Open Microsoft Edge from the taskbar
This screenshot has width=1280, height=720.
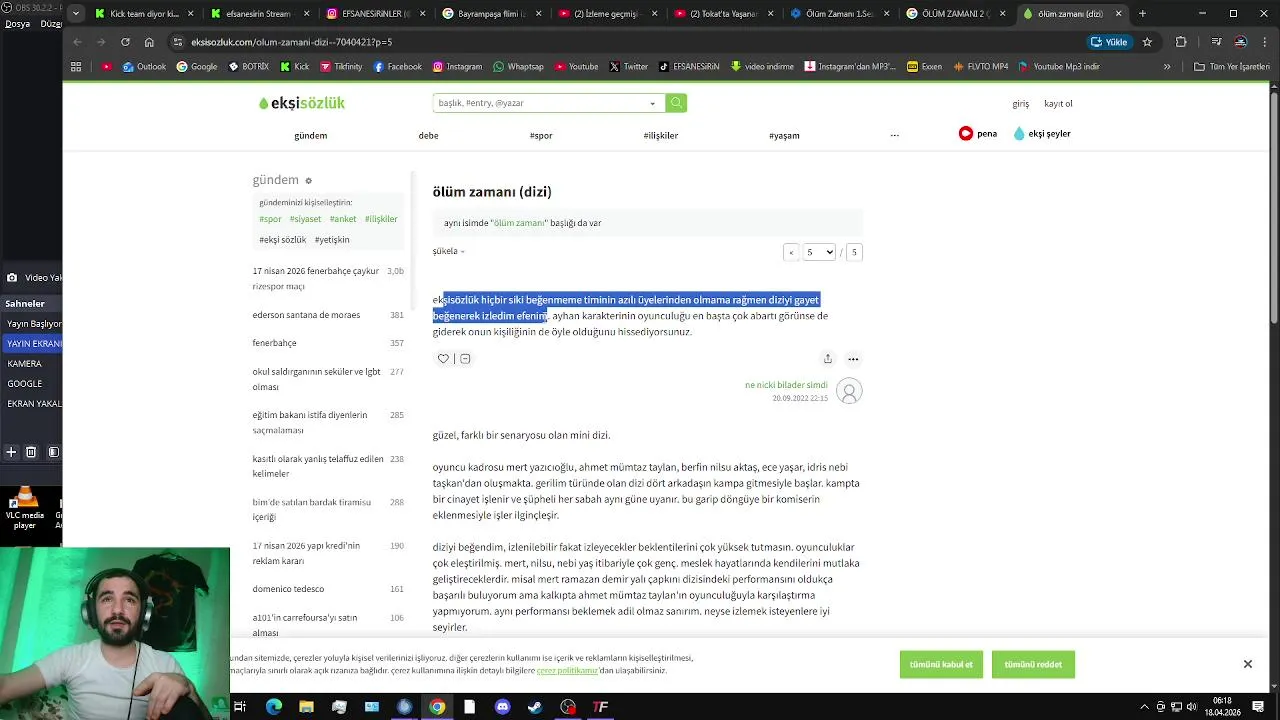pyautogui.click(x=273, y=707)
